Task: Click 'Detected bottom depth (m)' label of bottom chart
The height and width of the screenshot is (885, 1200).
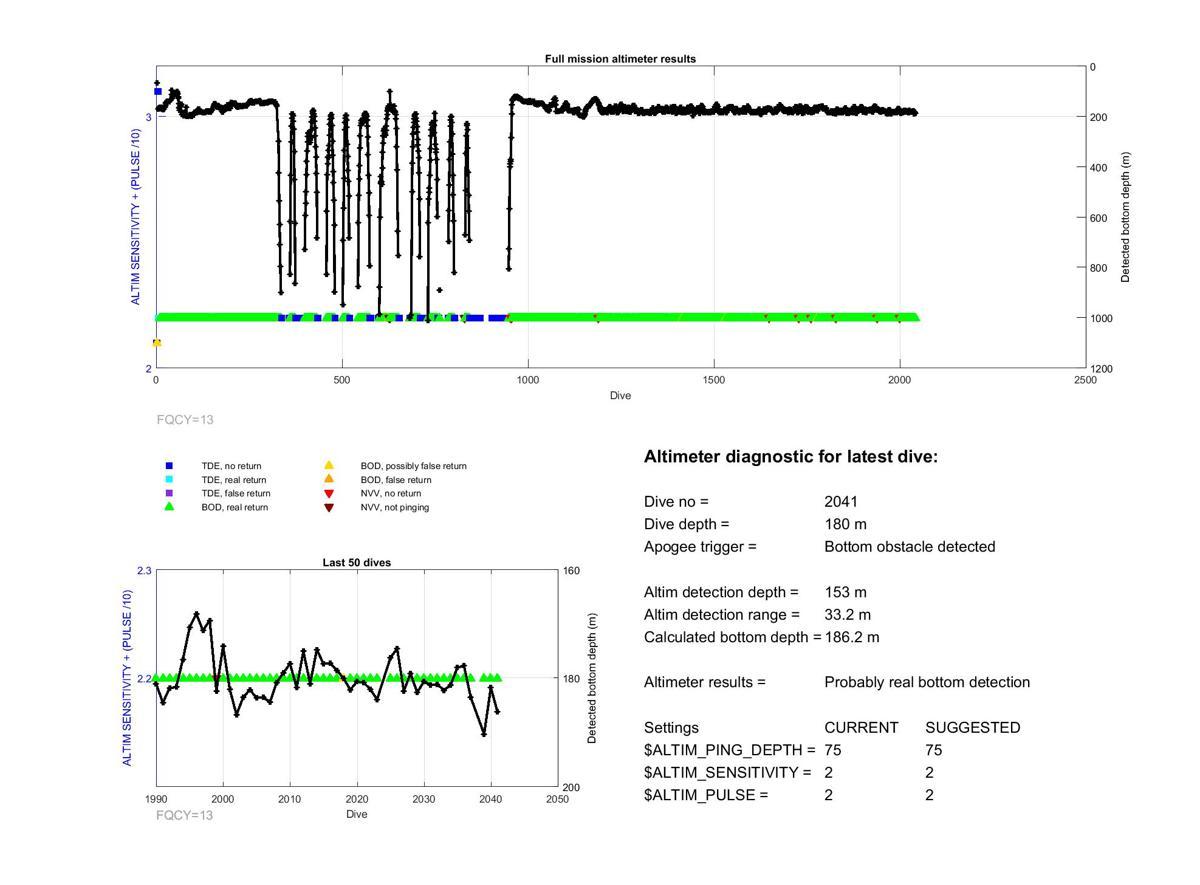Action: click(592, 678)
